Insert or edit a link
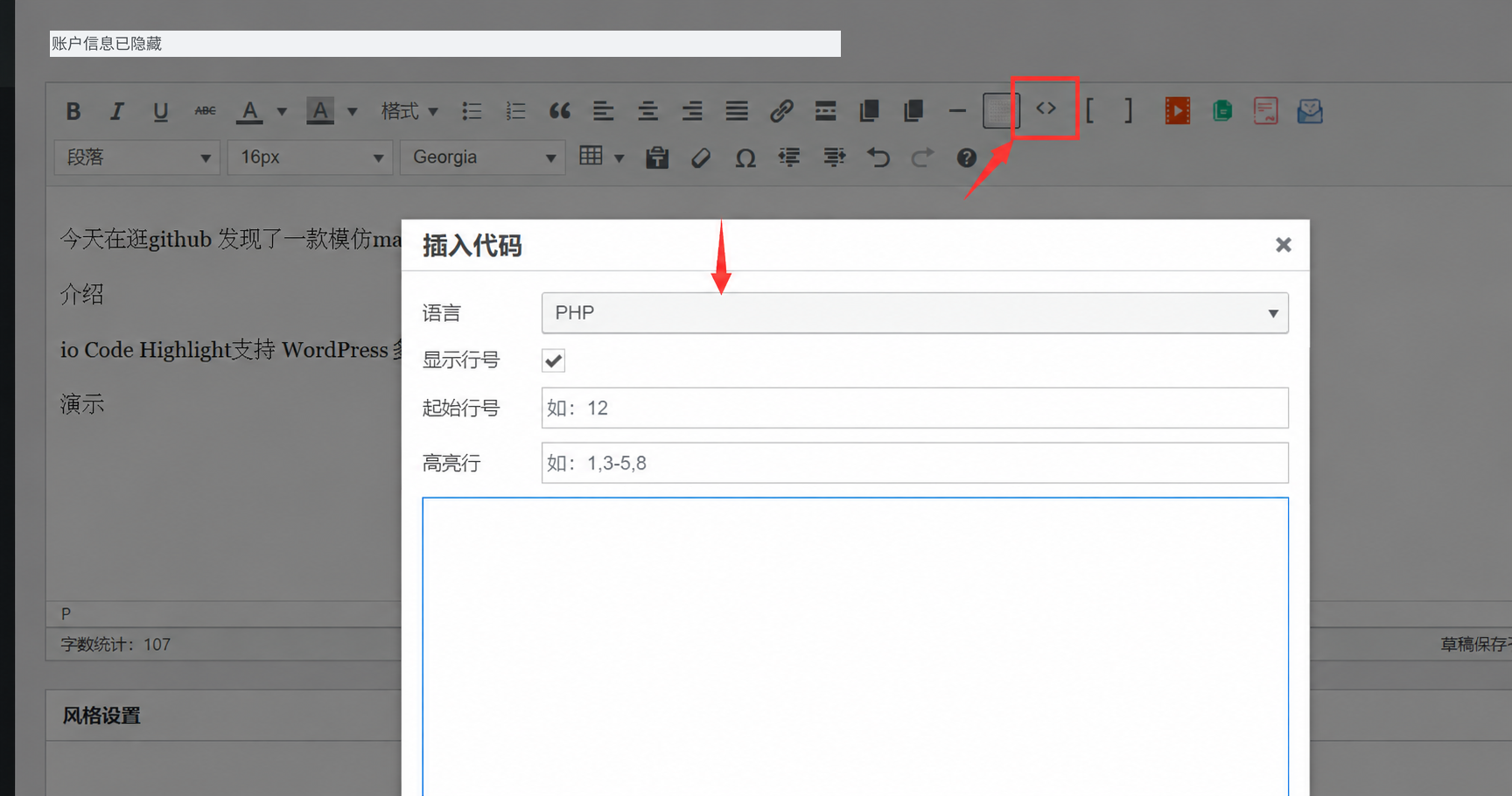1512x796 pixels. click(781, 111)
